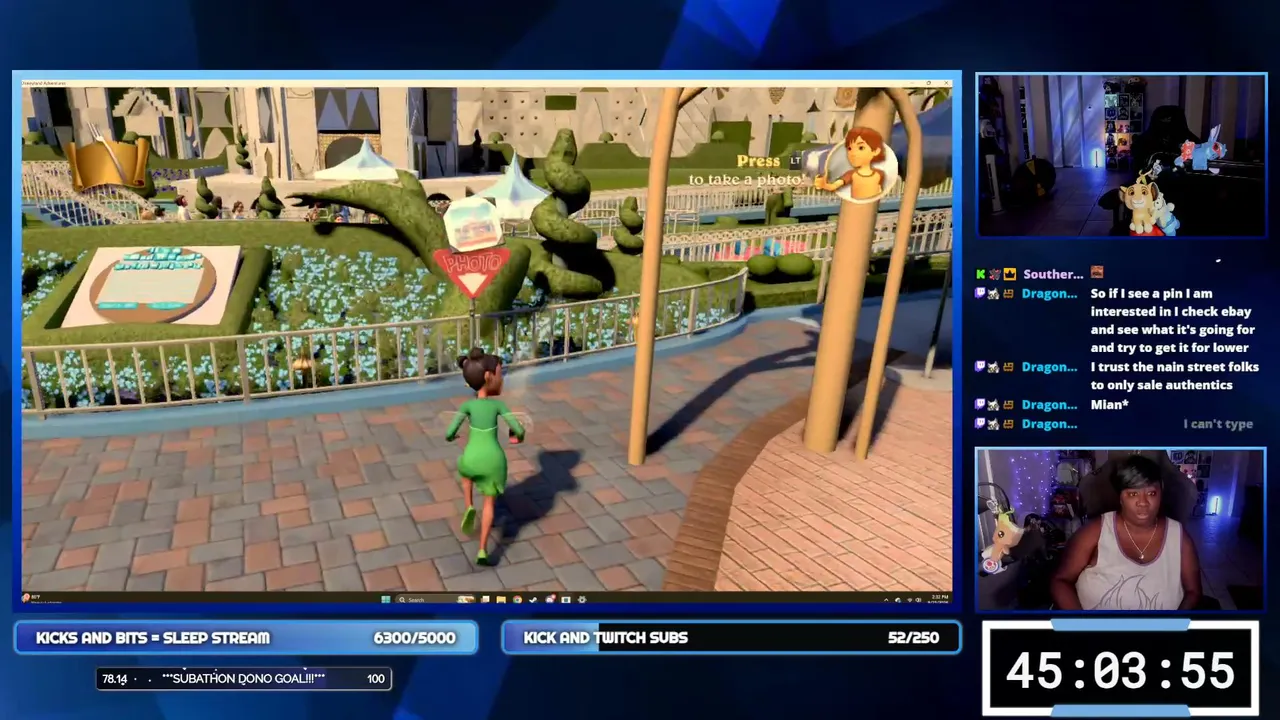Click the 45:03:55 subathon countdown timer
1280x720 pixels.
click(x=1120, y=670)
